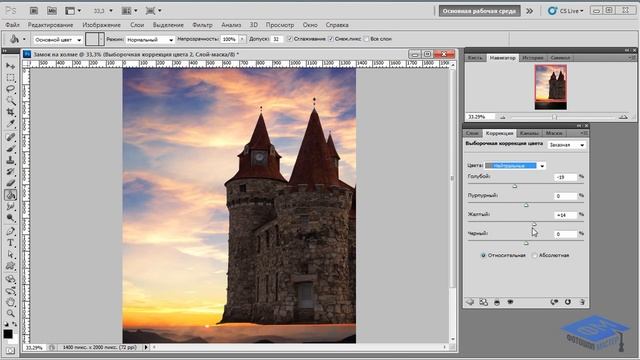Toggle the Сглаживание checkbox

click(x=290, y=39)
